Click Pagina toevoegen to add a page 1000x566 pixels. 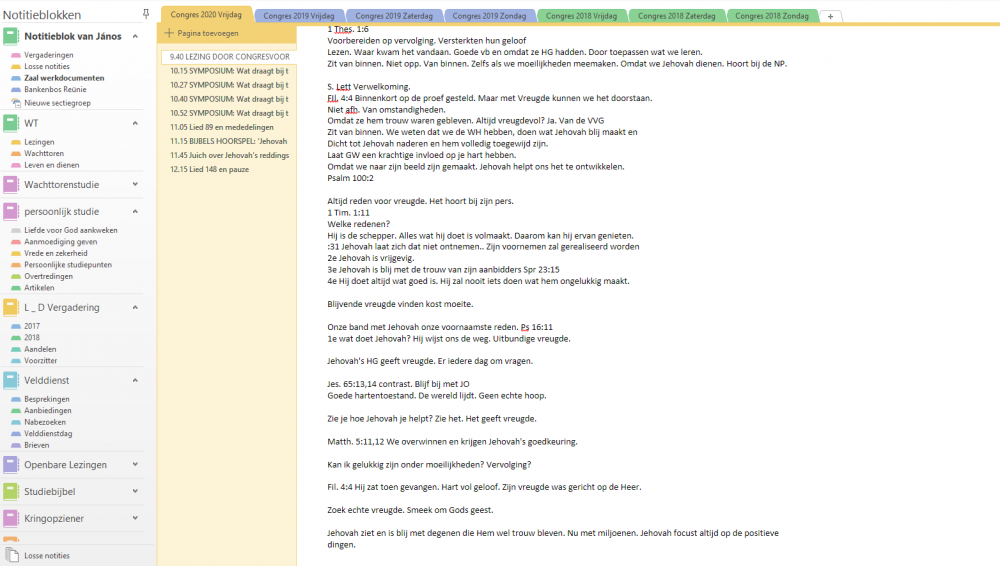click(208, 33)
